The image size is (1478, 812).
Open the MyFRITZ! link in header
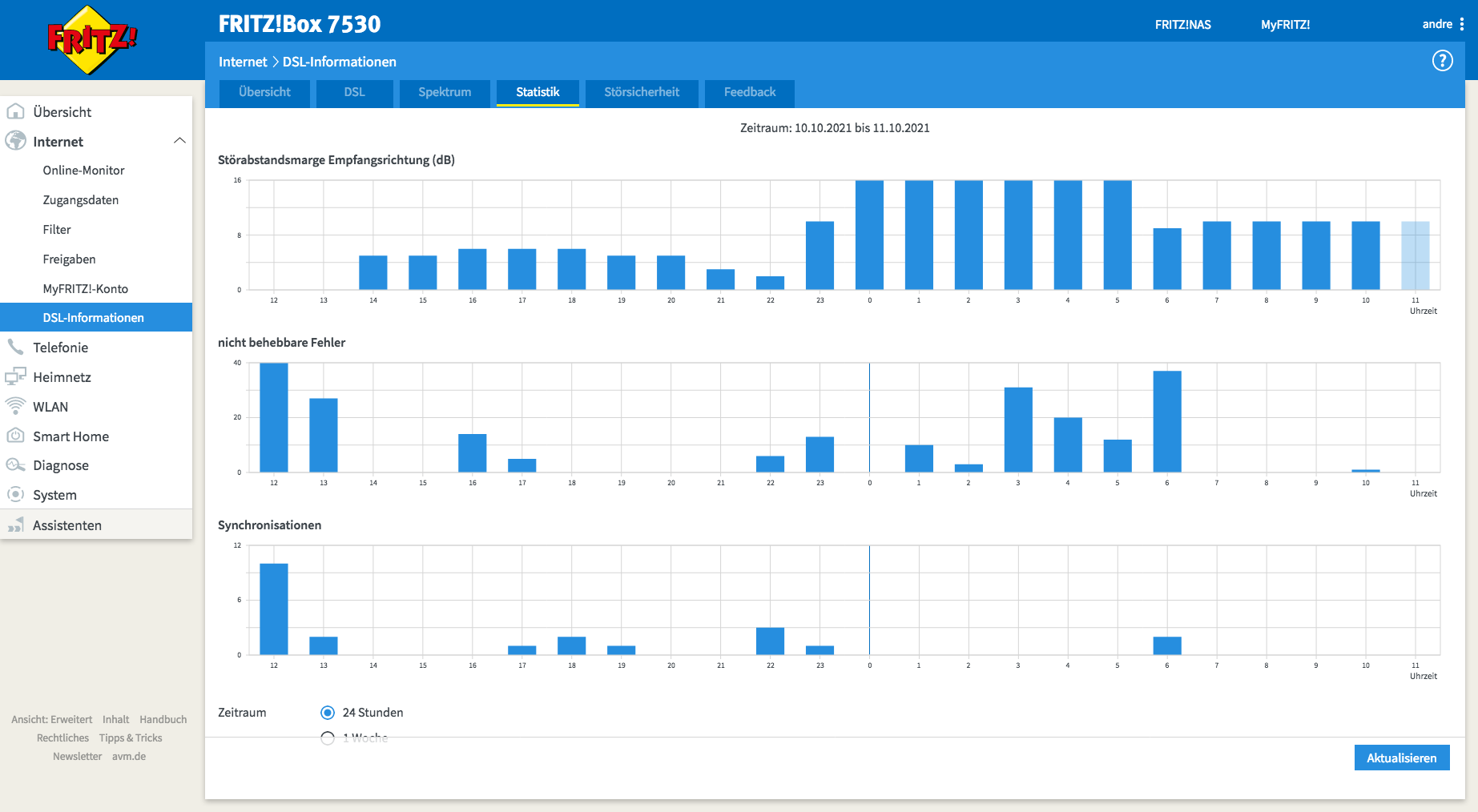[x=1285, y=25]
